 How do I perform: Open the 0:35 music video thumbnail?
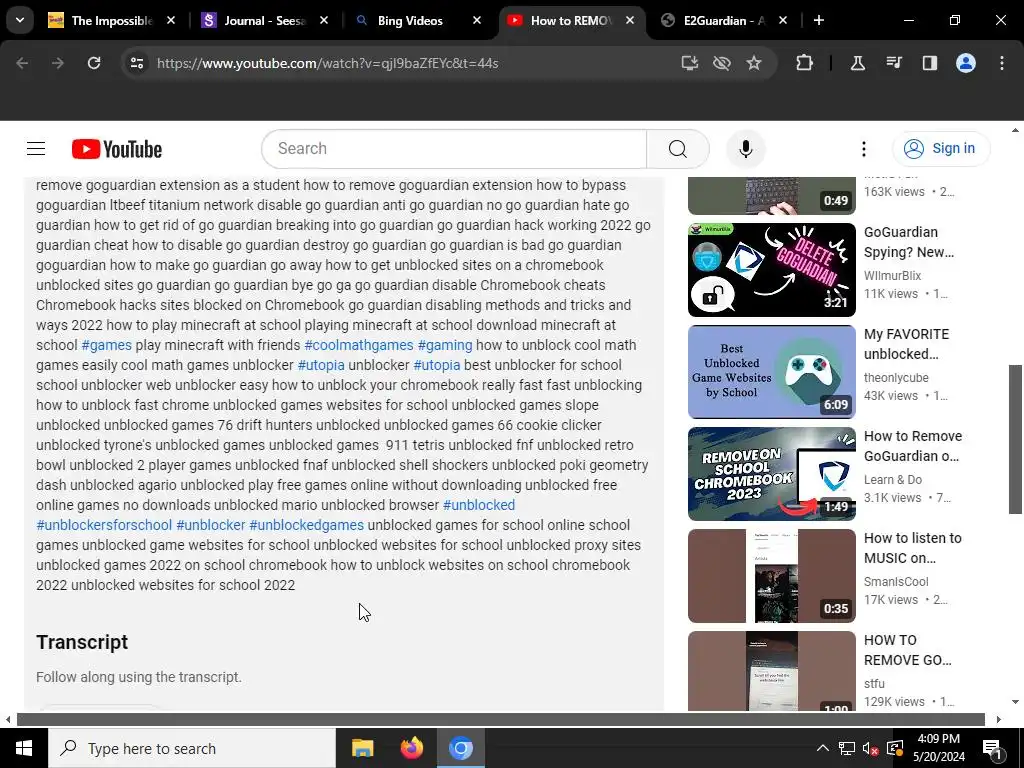[771, 575]
